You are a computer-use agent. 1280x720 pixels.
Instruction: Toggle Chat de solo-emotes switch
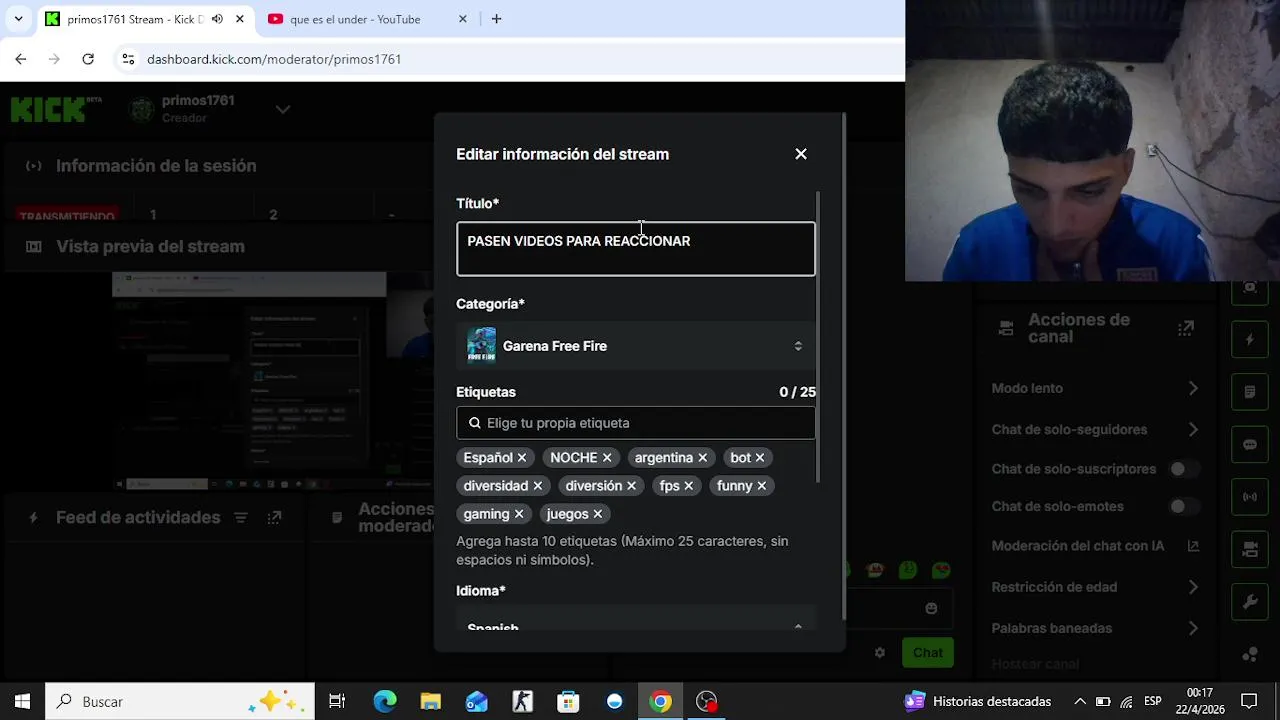pos(1184,507)
